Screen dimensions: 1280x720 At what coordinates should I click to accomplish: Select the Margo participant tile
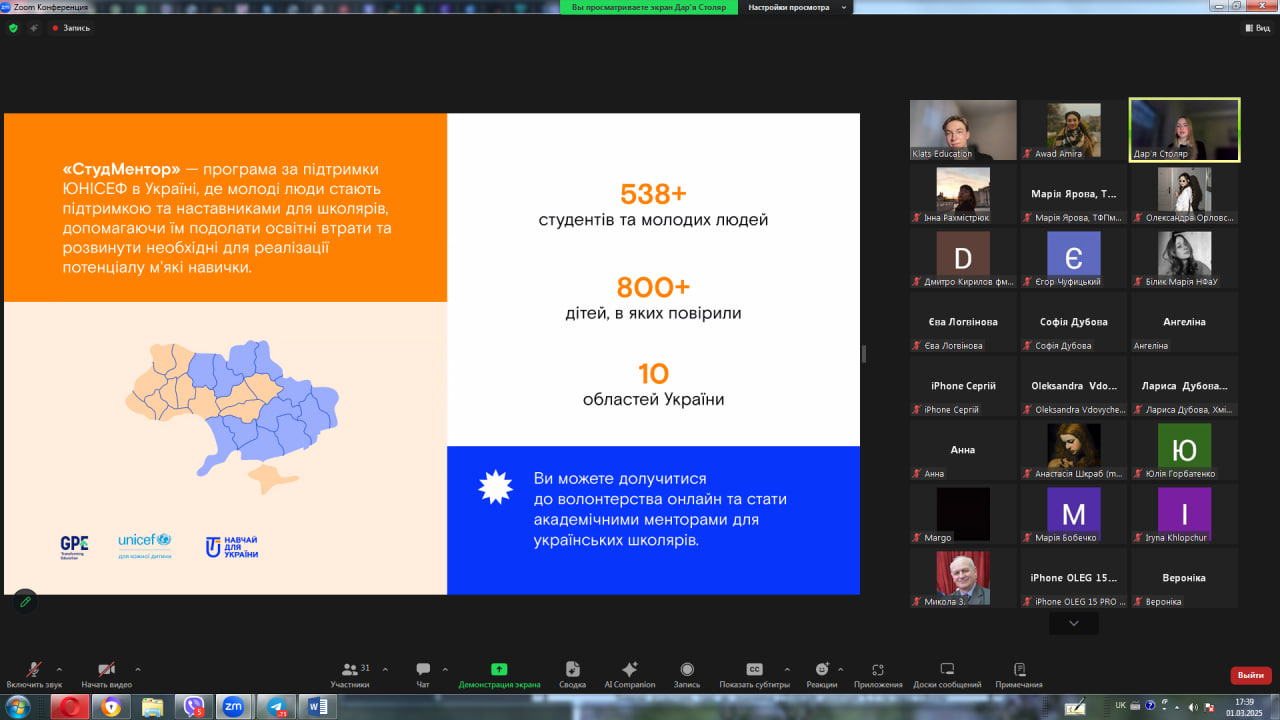coord(963,514)
